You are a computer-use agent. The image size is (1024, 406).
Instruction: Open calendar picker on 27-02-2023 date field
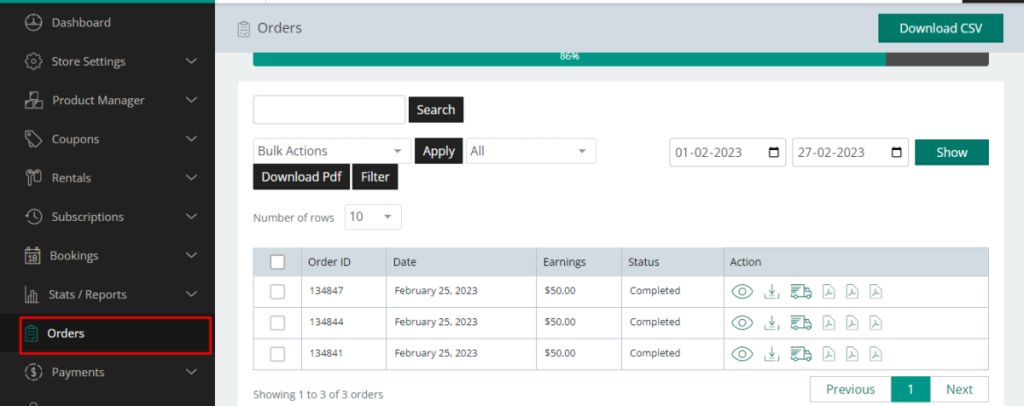896,153
